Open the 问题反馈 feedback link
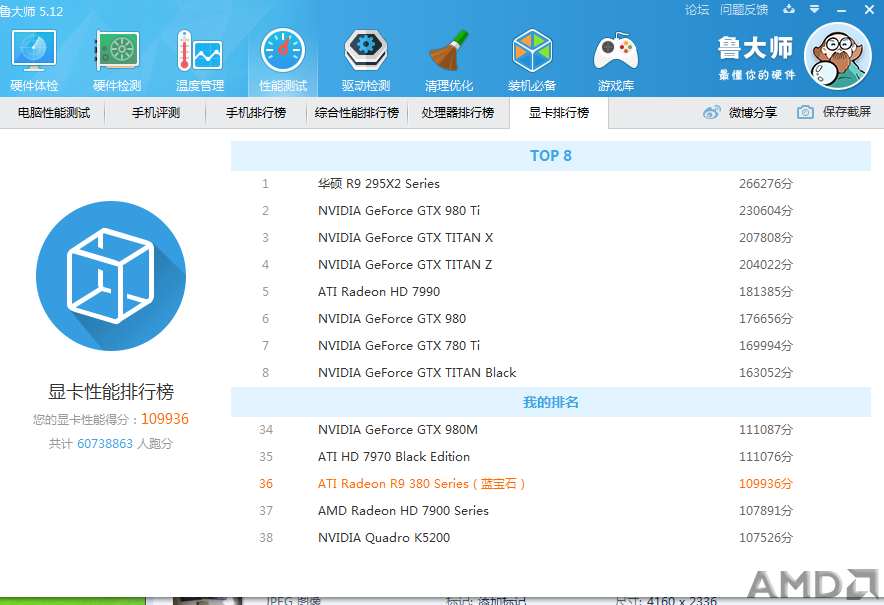884x605 pixels. click(744, 10)
